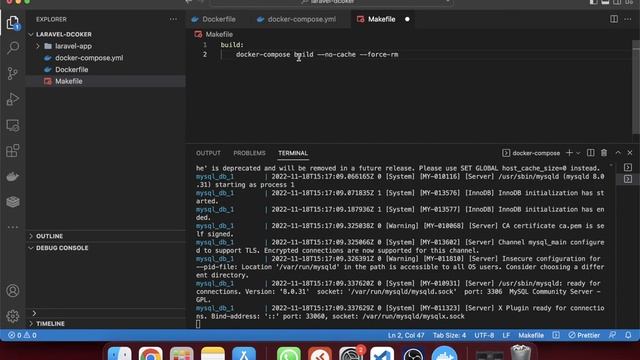Show errors and warnings count in status bar
The width and height of the screenshot is (640, 360).
(x=22, y=335)
